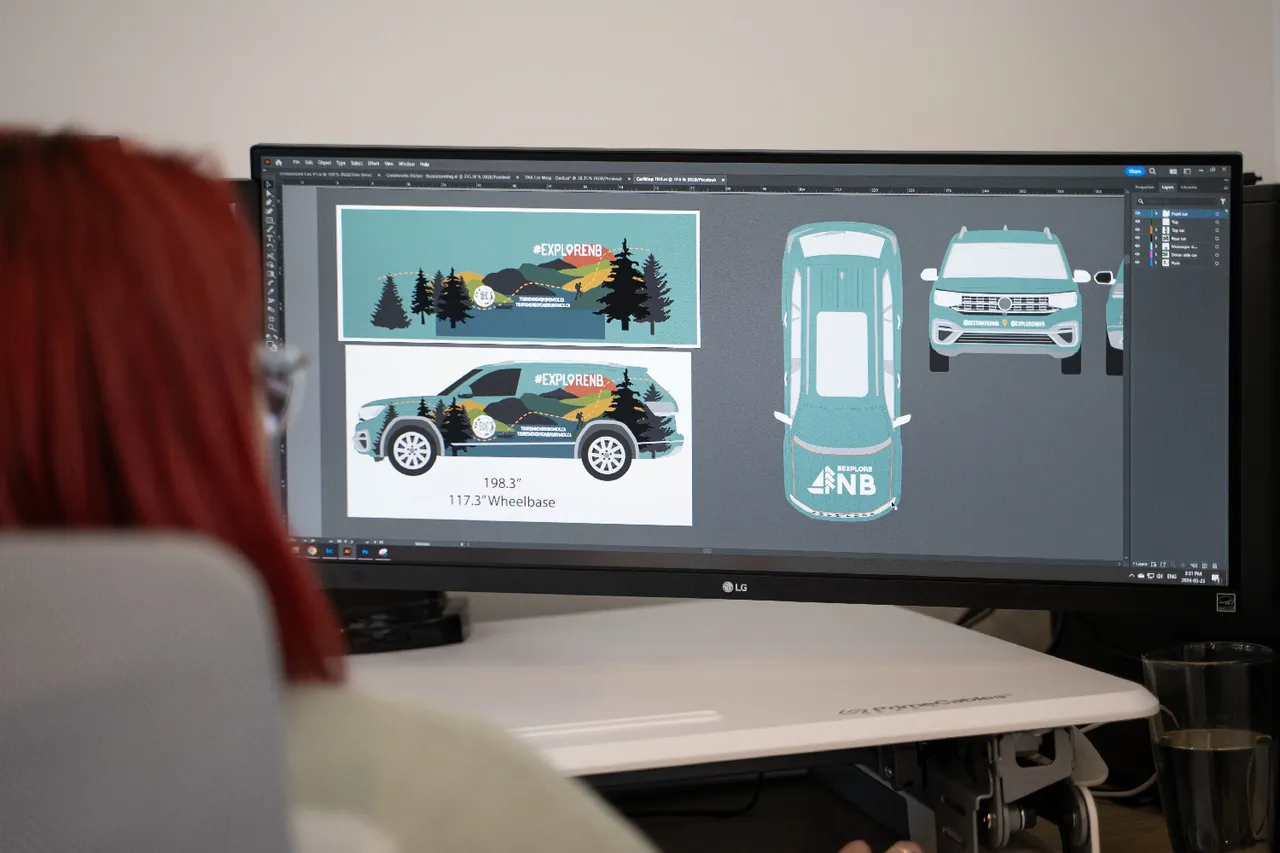Viewport: 1280px width, 853px height.
Task: Open the Object menu
Action: pos(325,163)
